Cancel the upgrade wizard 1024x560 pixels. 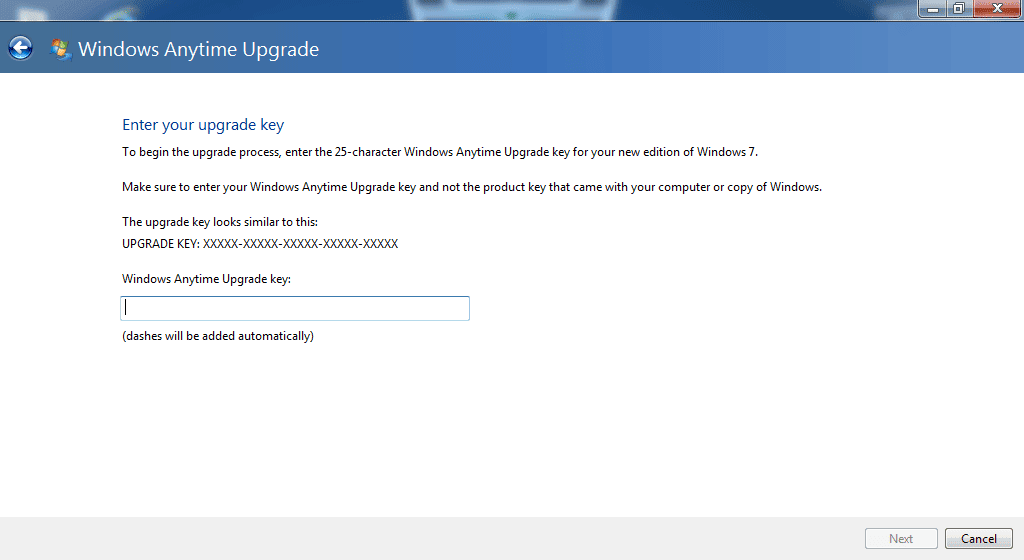coord(978,538)
